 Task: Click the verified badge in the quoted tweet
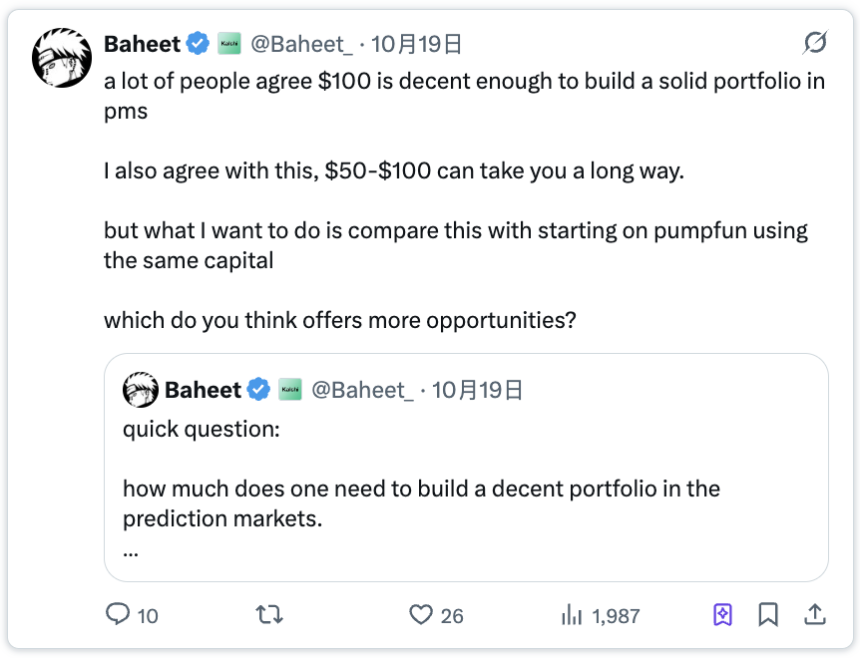(x=259, y=390)
